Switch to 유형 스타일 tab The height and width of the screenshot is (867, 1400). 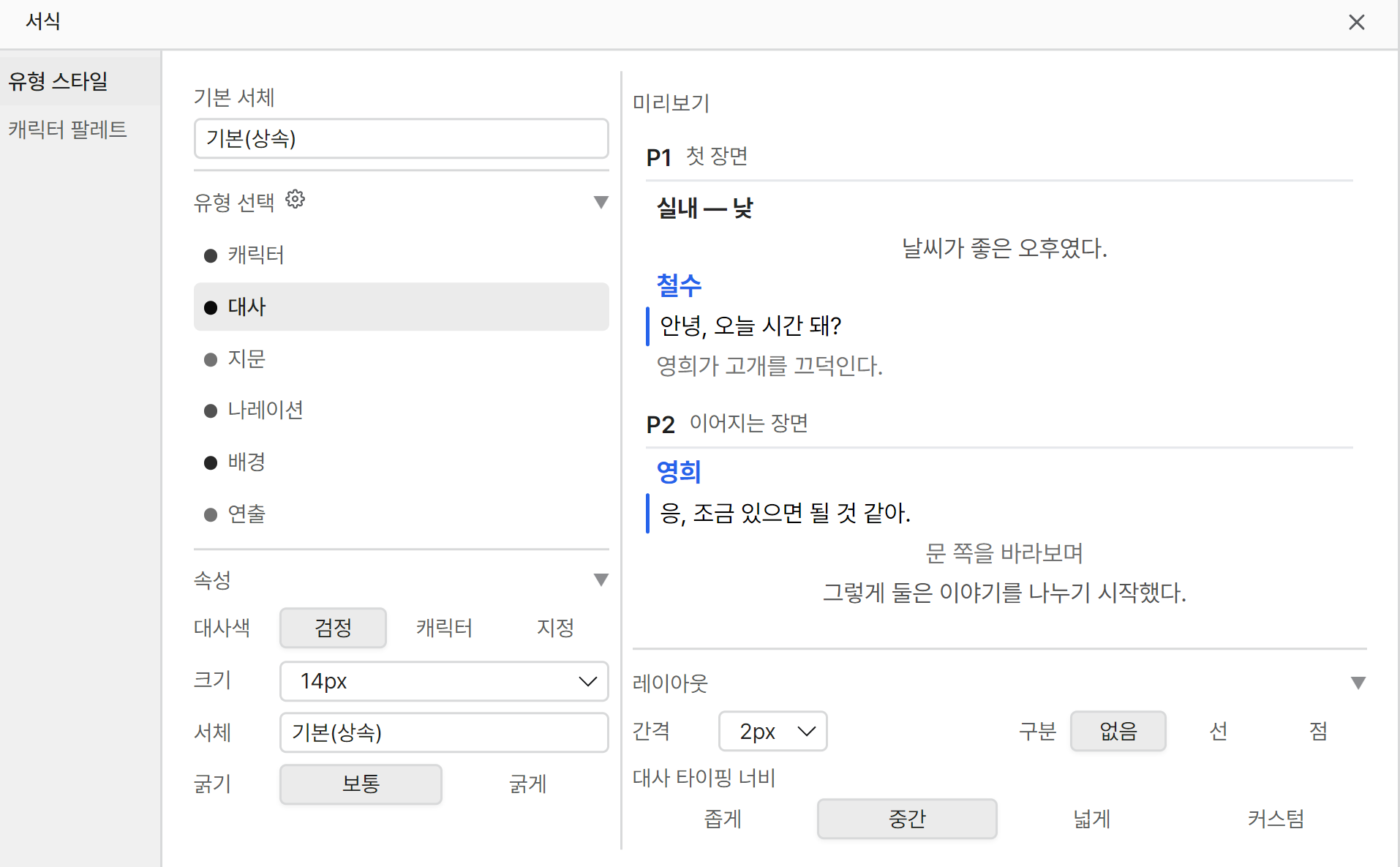pyautogui.click(x=80, y=81)
